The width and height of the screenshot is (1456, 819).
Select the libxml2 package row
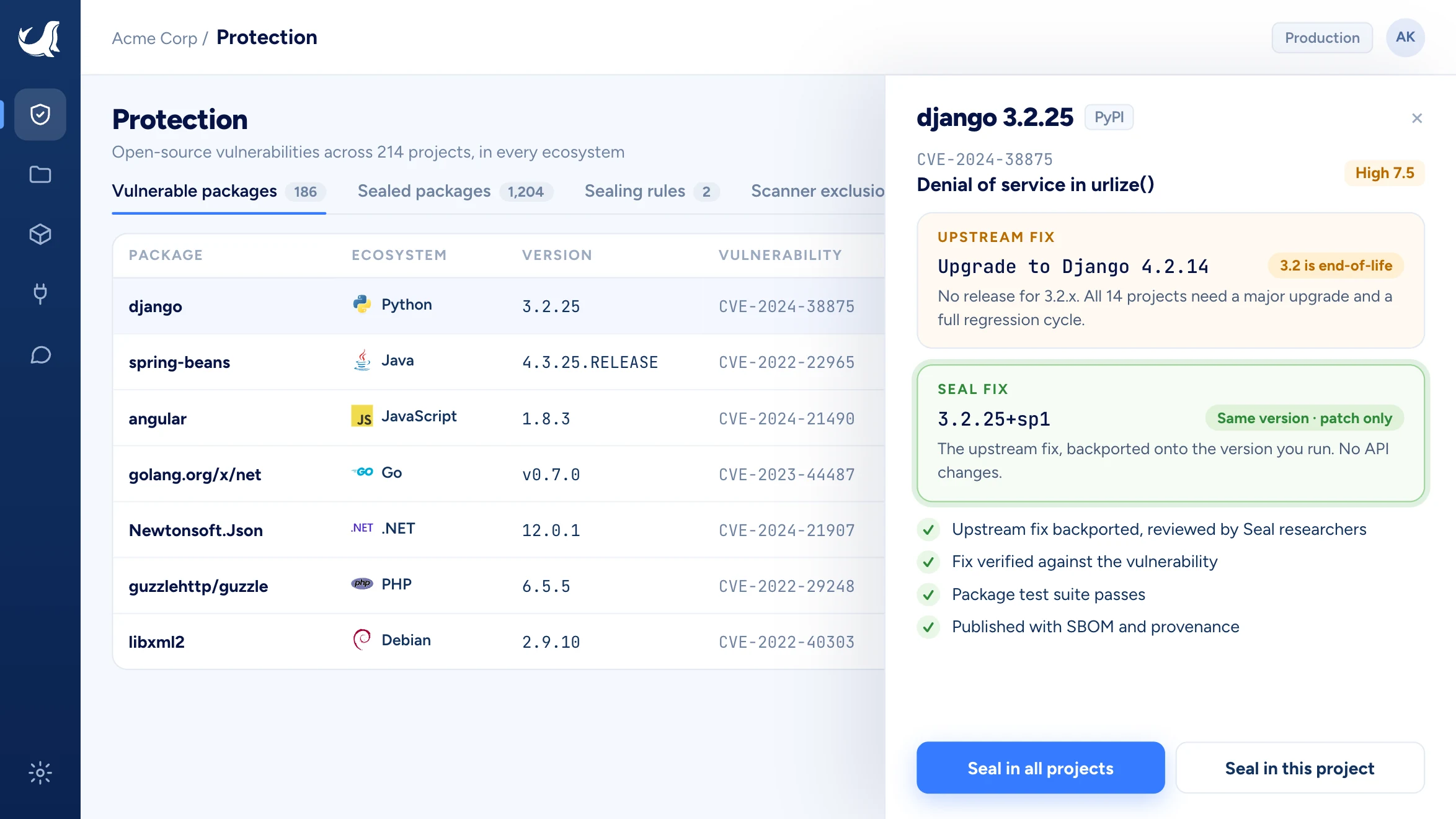499,642
